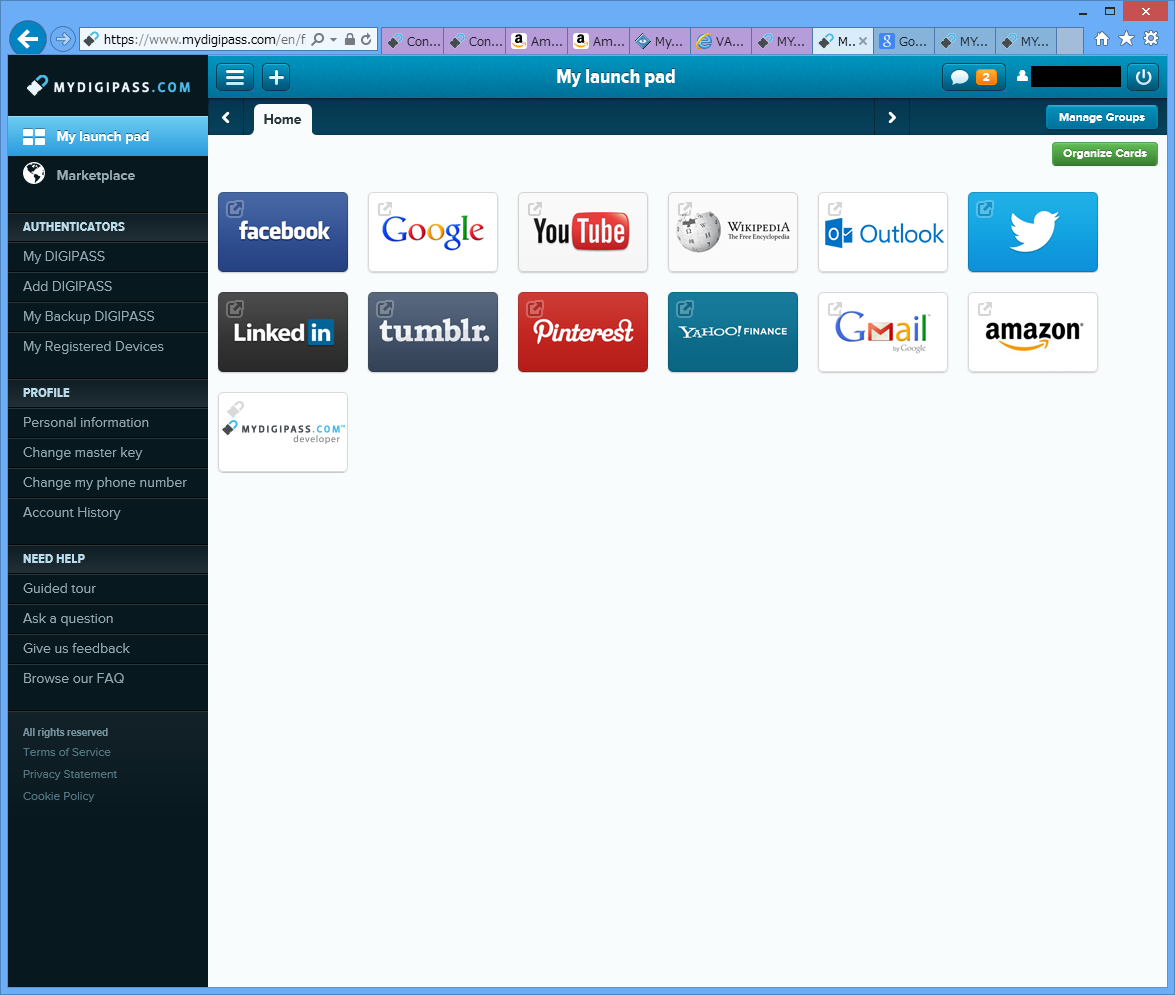The width and height of the screenshot is (1175, 995).
Task: Open browser Favorites star icon
Action: [1126, 38]
